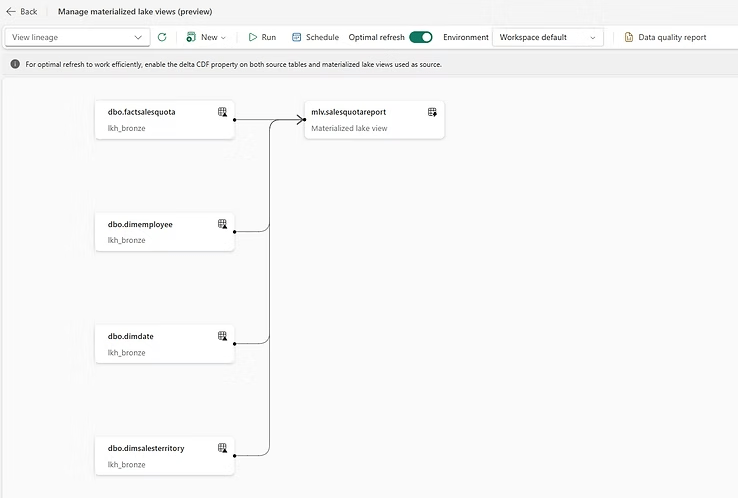Click table icon on dbo.factsalesquota node
Image resolution: width=738 pixels, height=498 pixels.
(x=222, y=112)
